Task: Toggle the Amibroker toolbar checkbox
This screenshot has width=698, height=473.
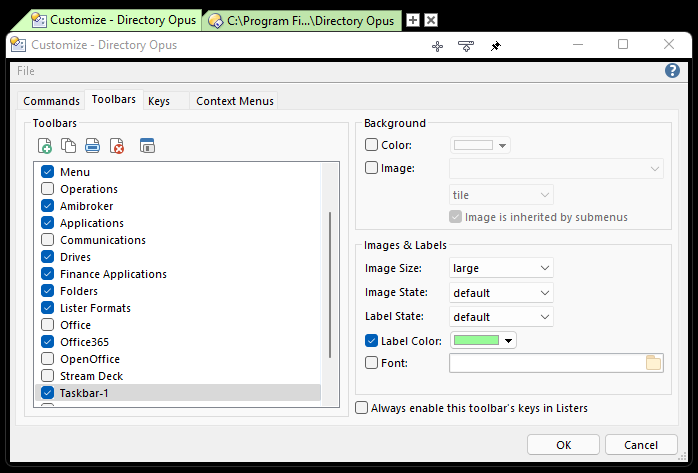Action: 48,206
